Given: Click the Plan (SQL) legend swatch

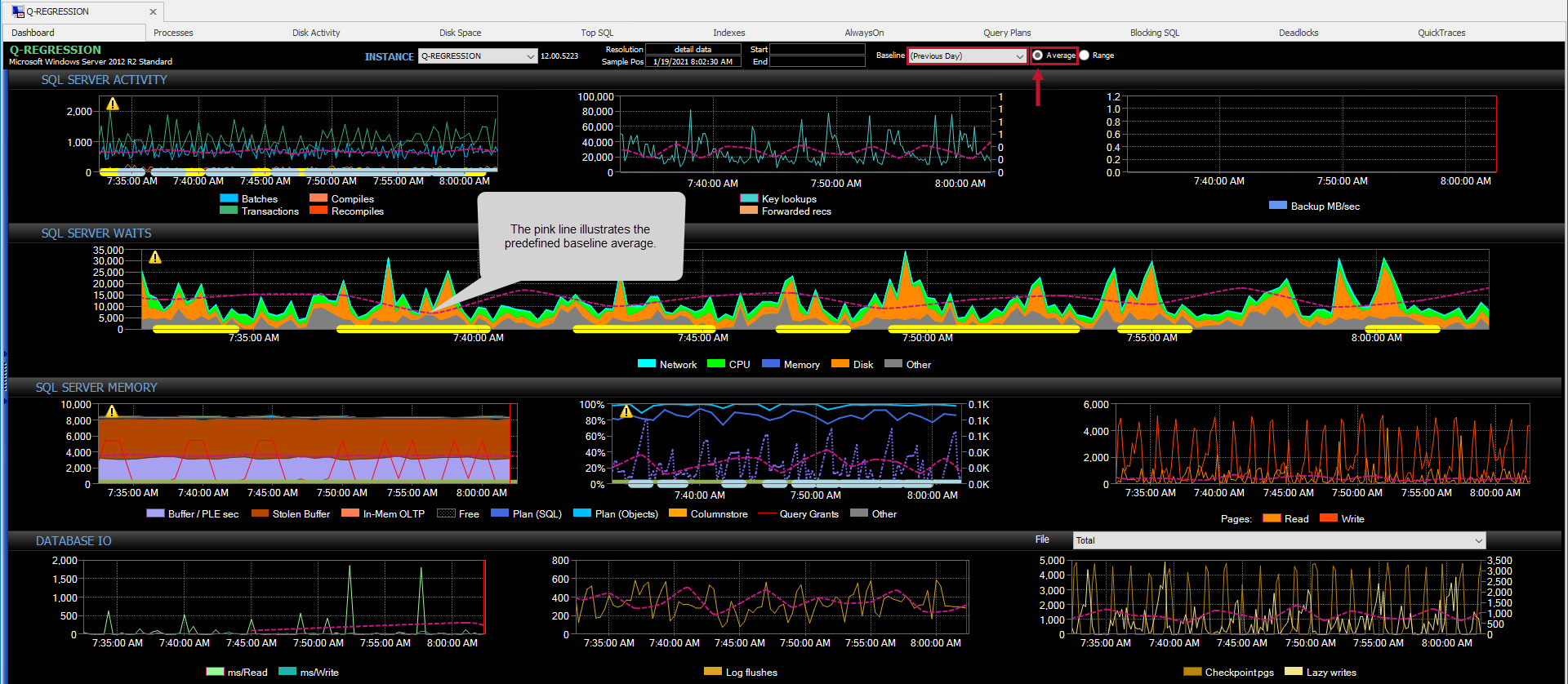Looking at the screenshot, I should [500, 513].
